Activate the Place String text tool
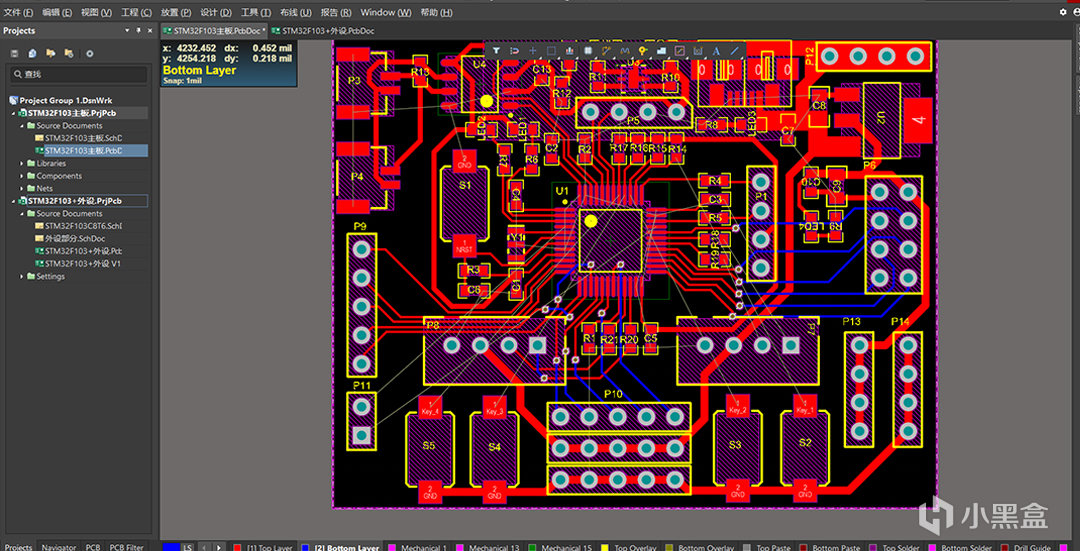 pos(716,50)
